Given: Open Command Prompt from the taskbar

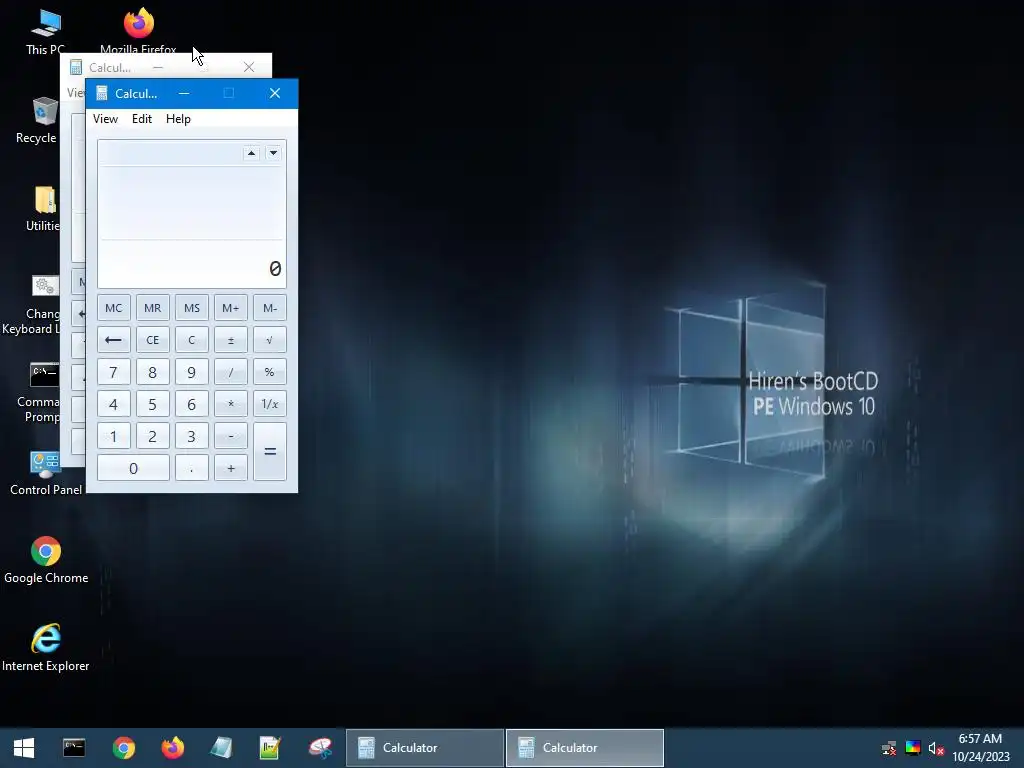Looking at the screenshot, I should (x=74, y=748).
